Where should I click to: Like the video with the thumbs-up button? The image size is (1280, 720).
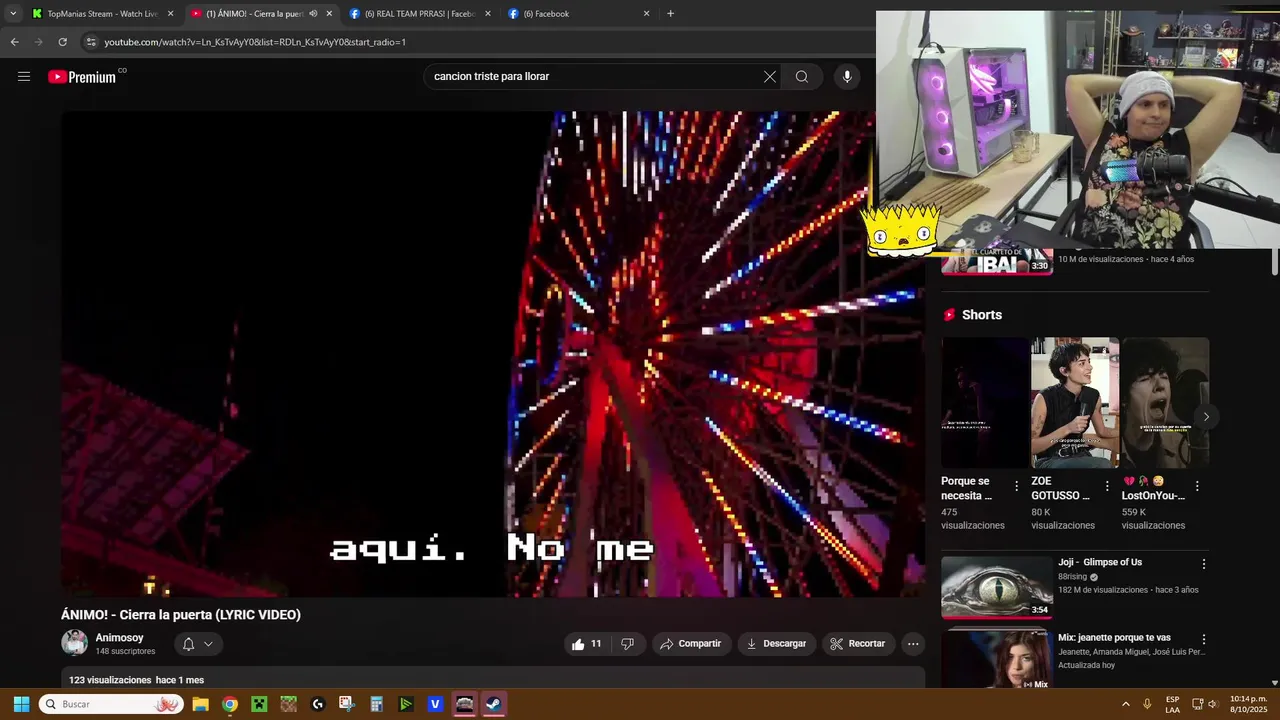tap(587, 644)
